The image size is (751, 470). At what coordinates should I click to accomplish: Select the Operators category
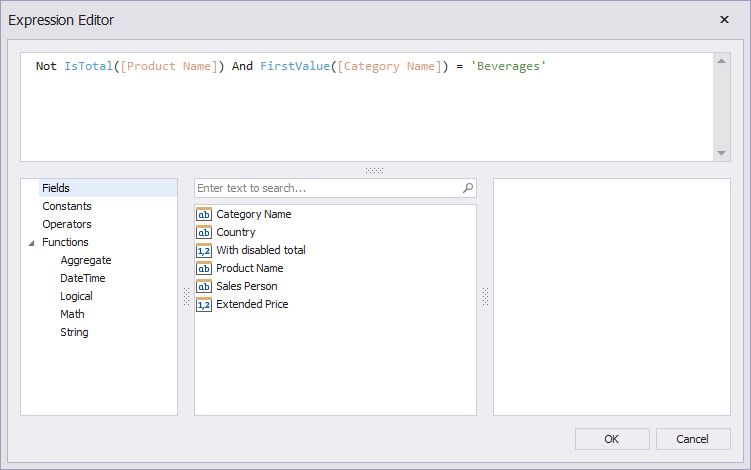(x=67, y=224)
